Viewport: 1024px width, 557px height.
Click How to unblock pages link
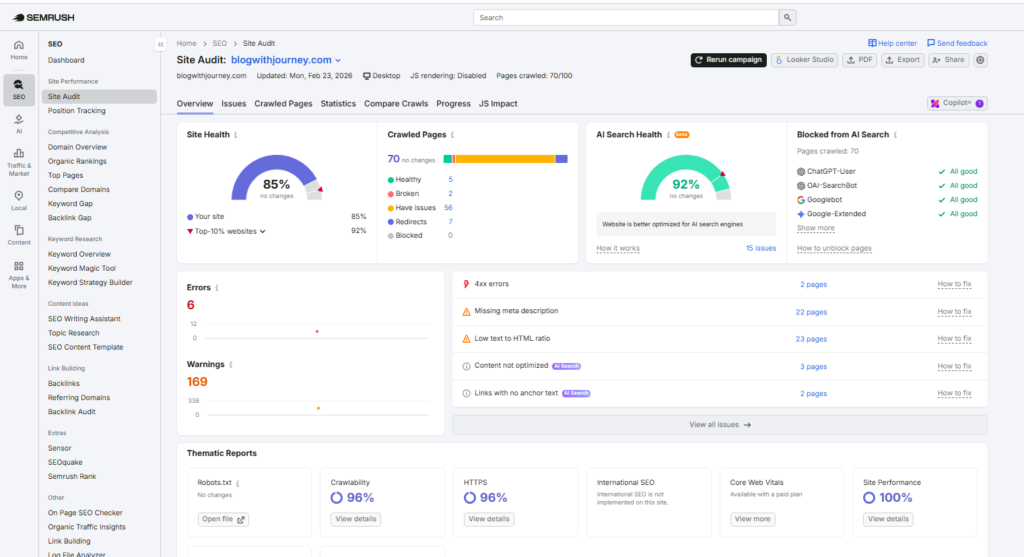[834, 248]
